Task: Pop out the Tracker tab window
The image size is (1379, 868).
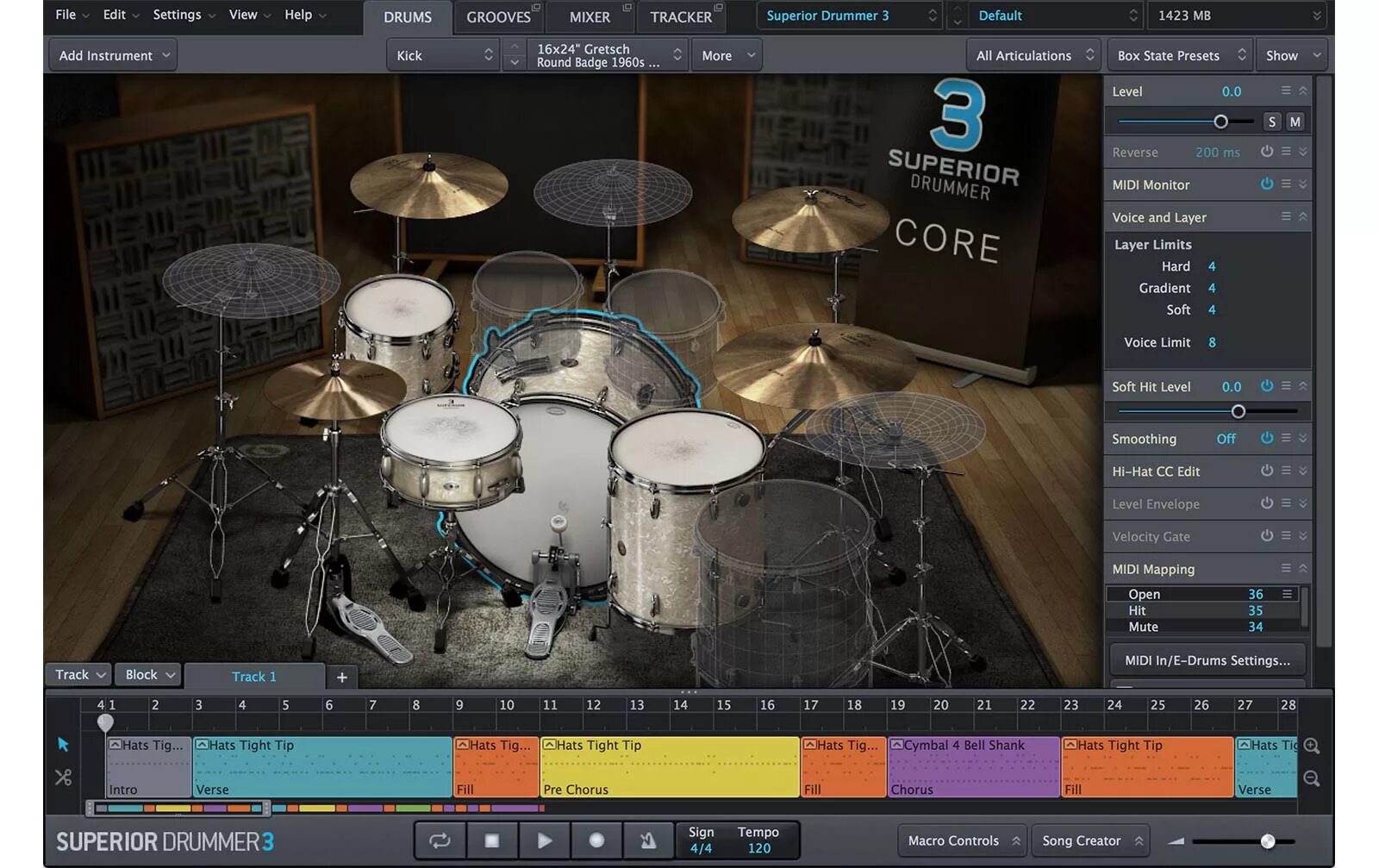Action: coord(719,8)
